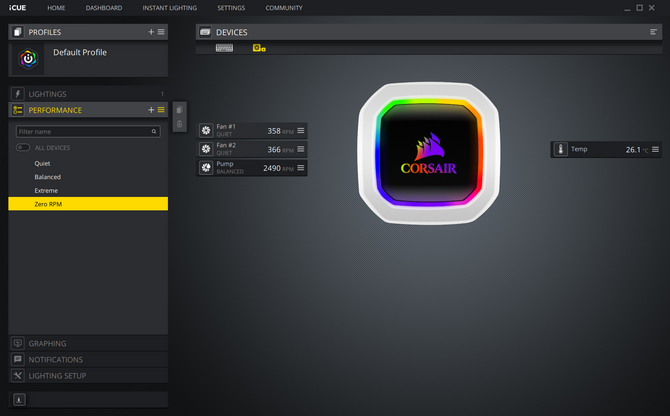The width and height of the screenshot is (670, 416).
Task: Click the Devices panel icon
Action: 205,32
